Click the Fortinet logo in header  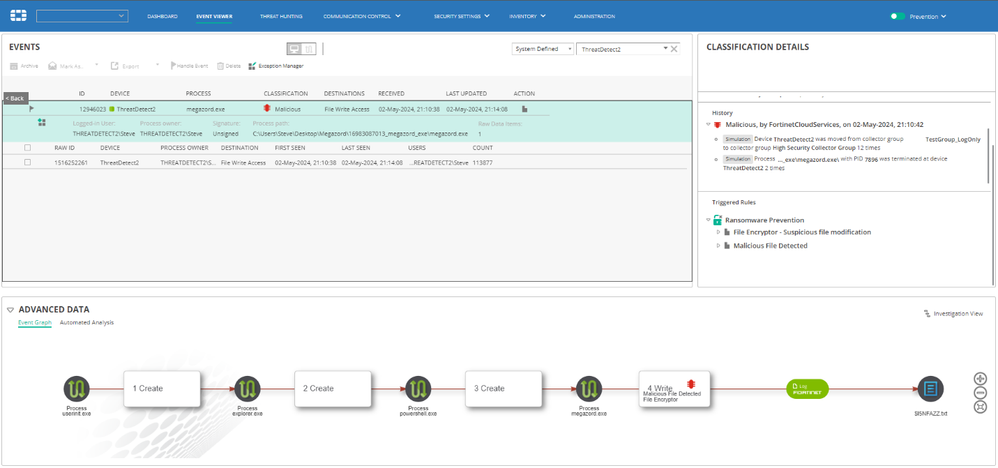pyautogui.click(x=18, y=16)
